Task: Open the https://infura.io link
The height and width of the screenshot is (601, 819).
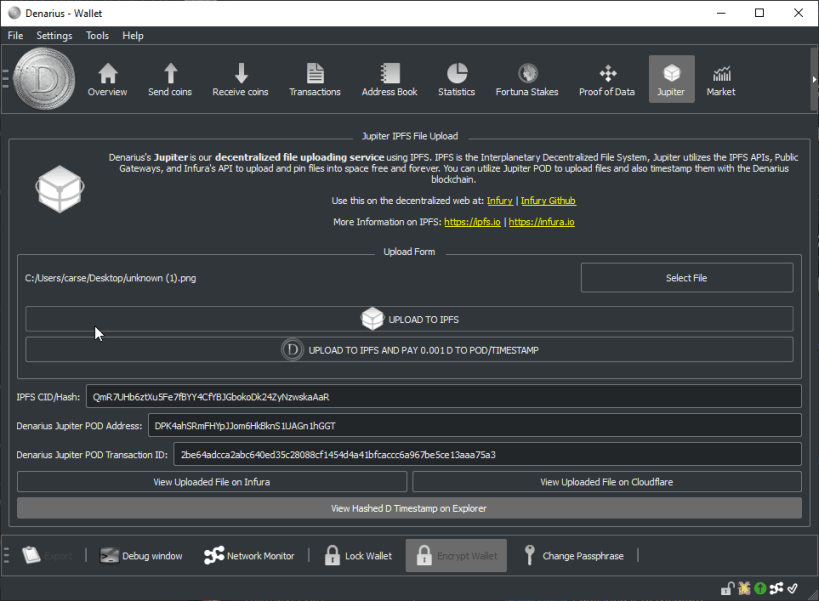Action: [542, 222]
